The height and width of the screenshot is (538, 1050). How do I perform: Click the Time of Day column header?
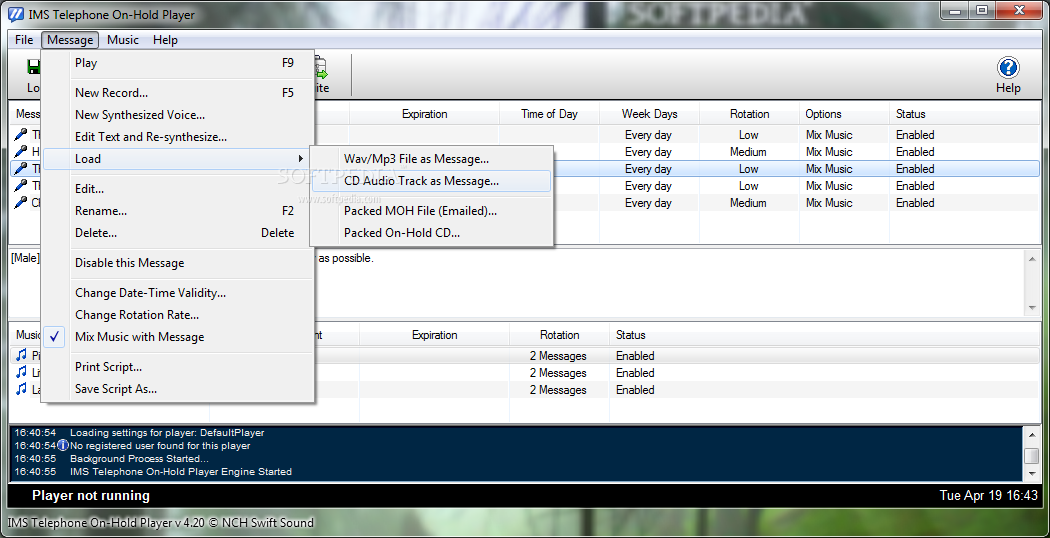coord(549,114)
